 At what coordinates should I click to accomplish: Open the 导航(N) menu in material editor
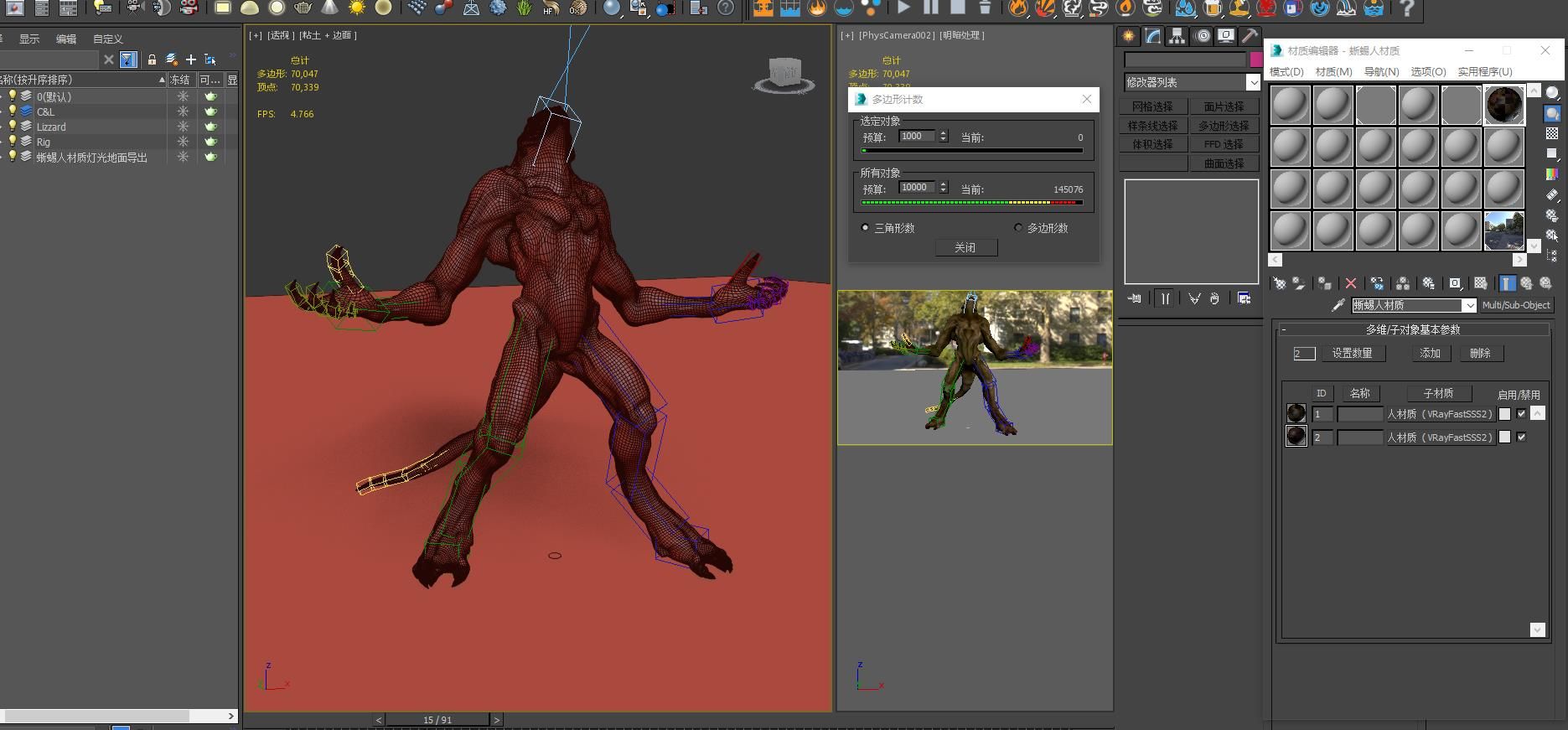tap(1381, 72)
